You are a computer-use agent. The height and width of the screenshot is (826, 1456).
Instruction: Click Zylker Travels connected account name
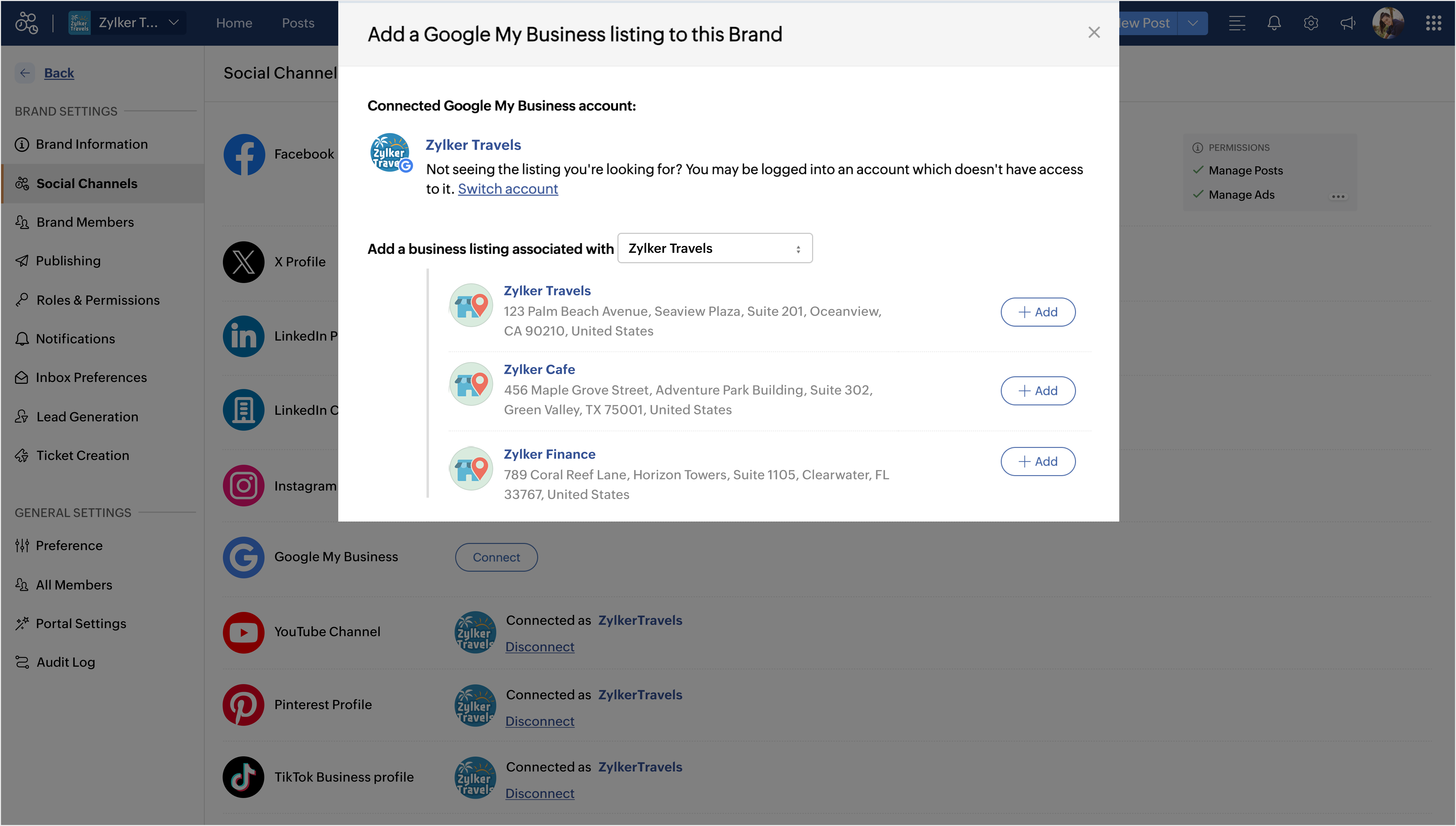[x=473, y=145]
